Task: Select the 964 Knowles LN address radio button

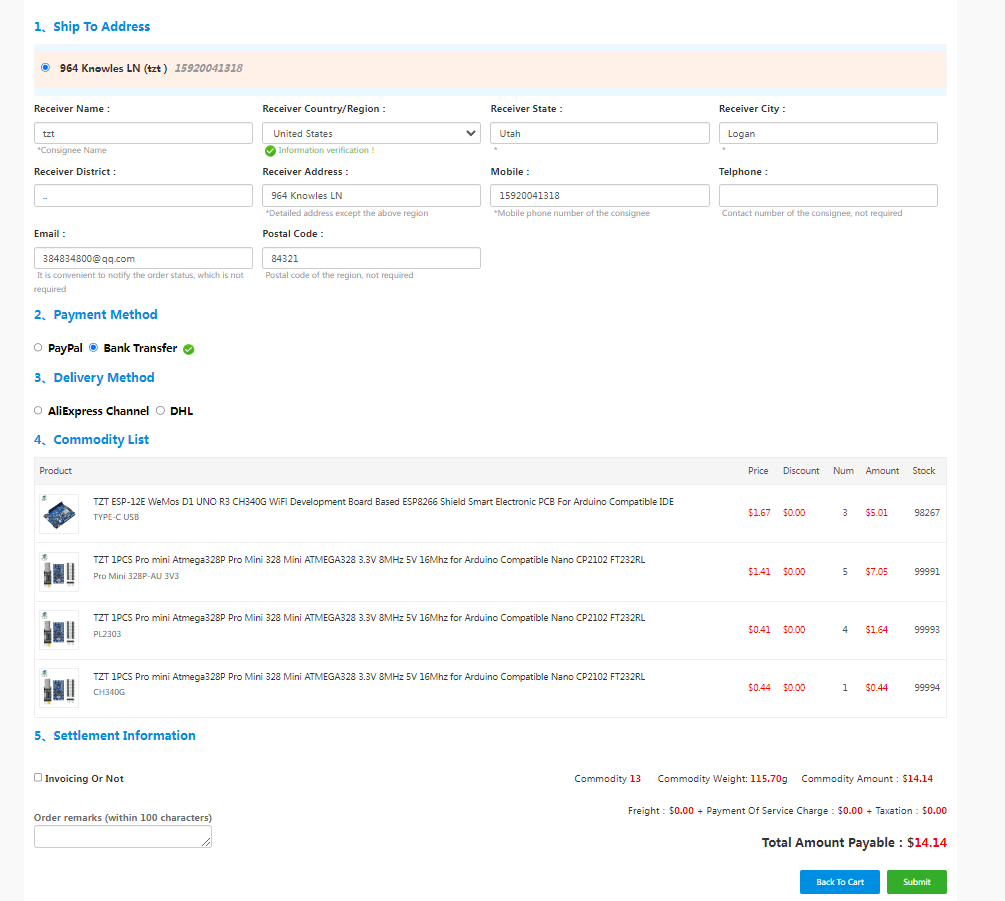Action: pos(46,67)
